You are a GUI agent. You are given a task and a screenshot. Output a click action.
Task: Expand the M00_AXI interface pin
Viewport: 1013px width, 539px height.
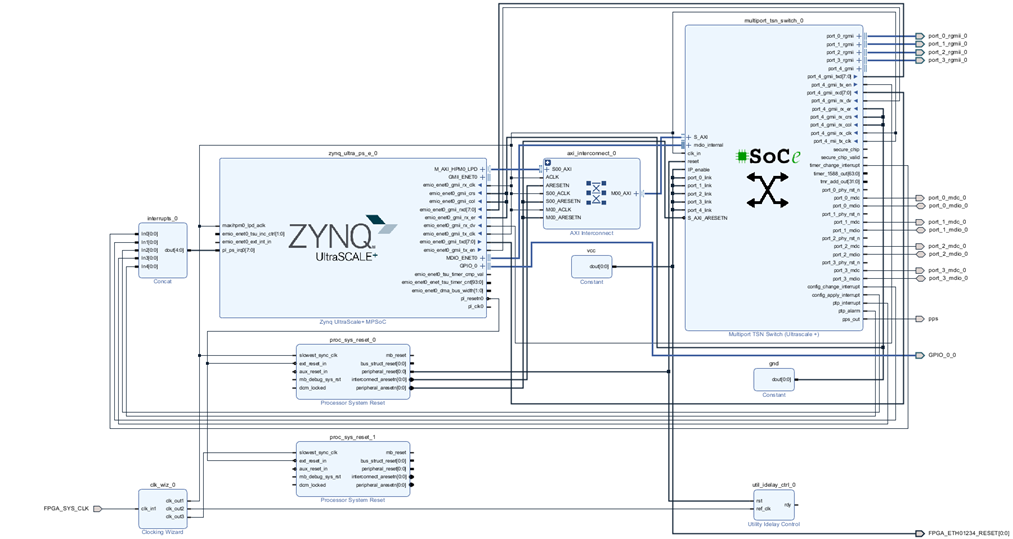[637, 193]
